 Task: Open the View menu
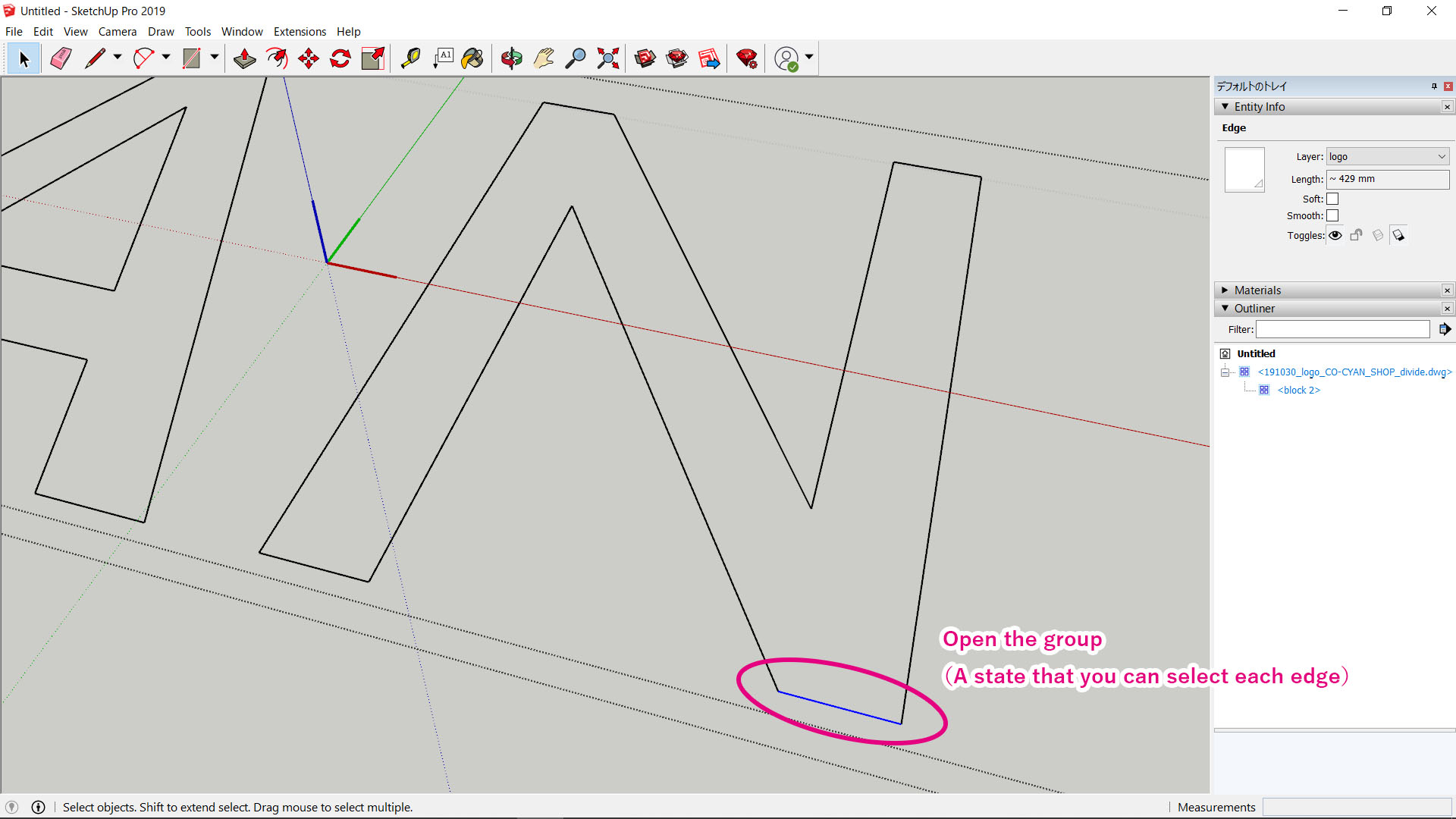pyautogui.click(x=76, y=32)
